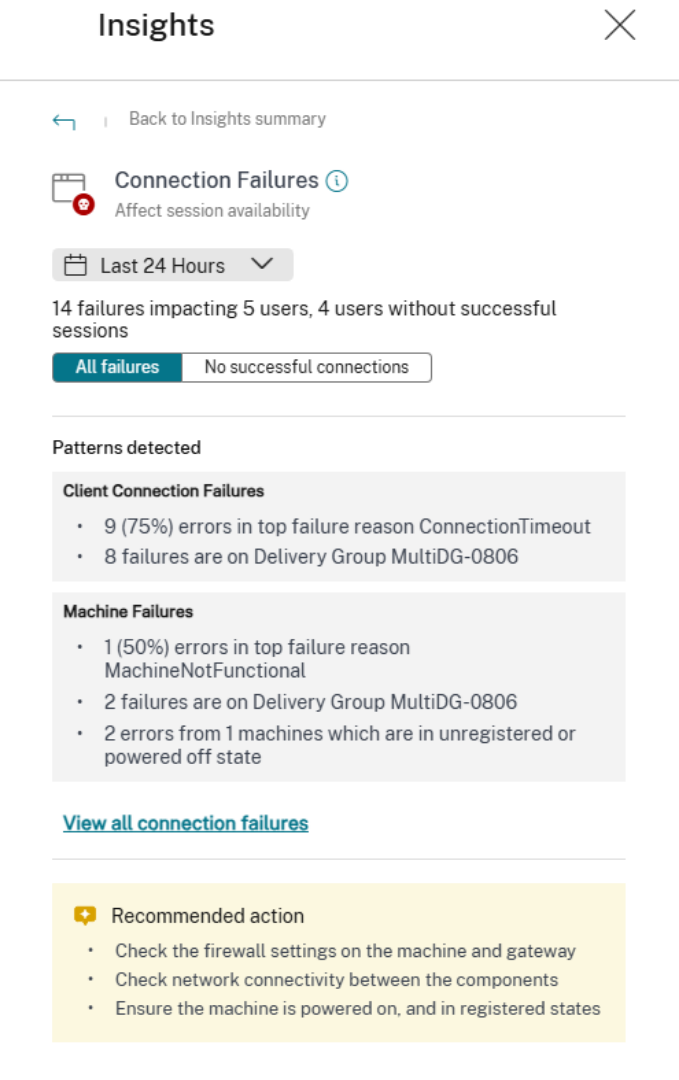Click the back arrow icon

click(x=62, y=119)
